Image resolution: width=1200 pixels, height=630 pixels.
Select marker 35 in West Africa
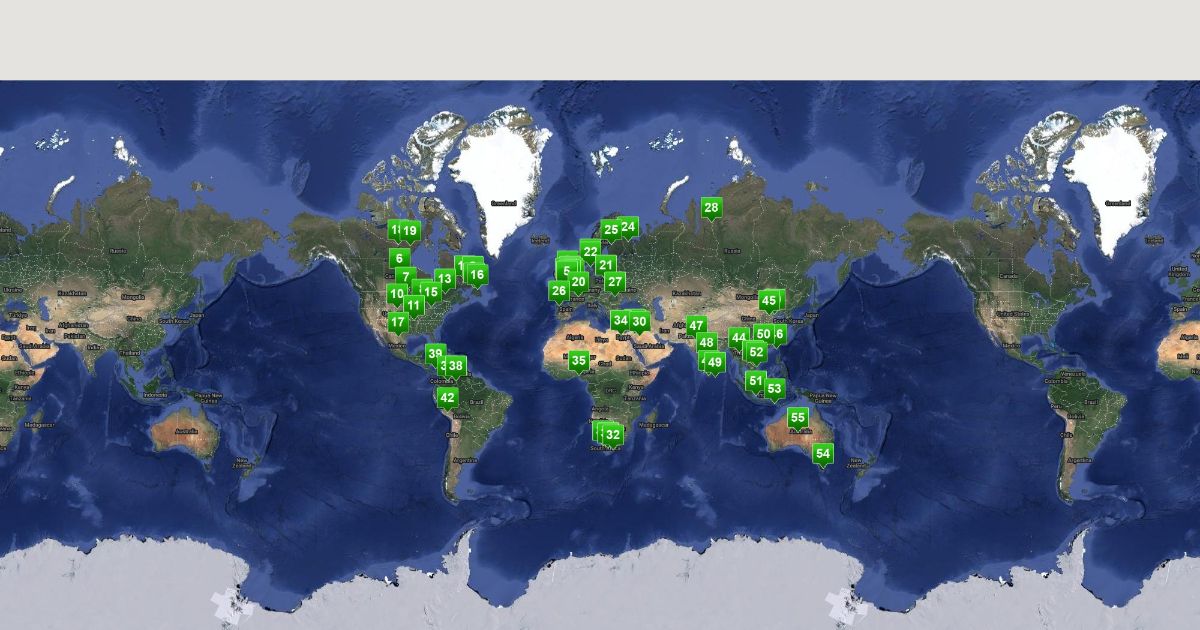click(x=578, y=361)
